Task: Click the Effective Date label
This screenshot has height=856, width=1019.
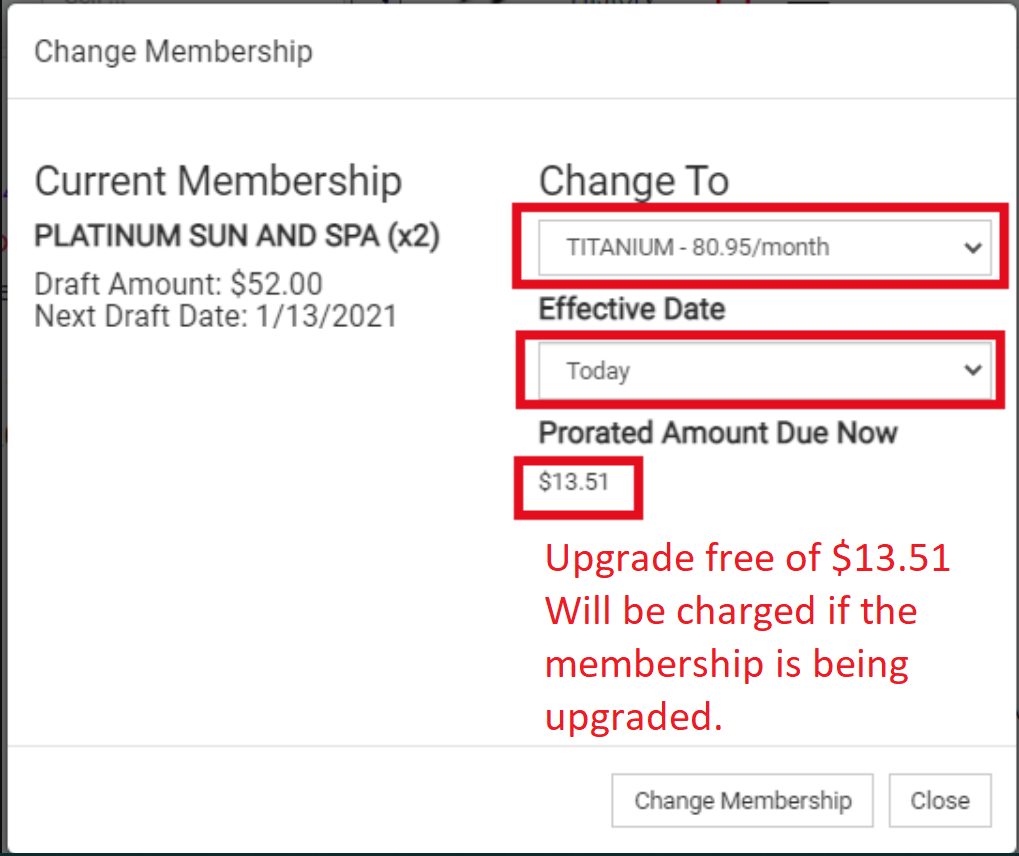Action: 632,309
